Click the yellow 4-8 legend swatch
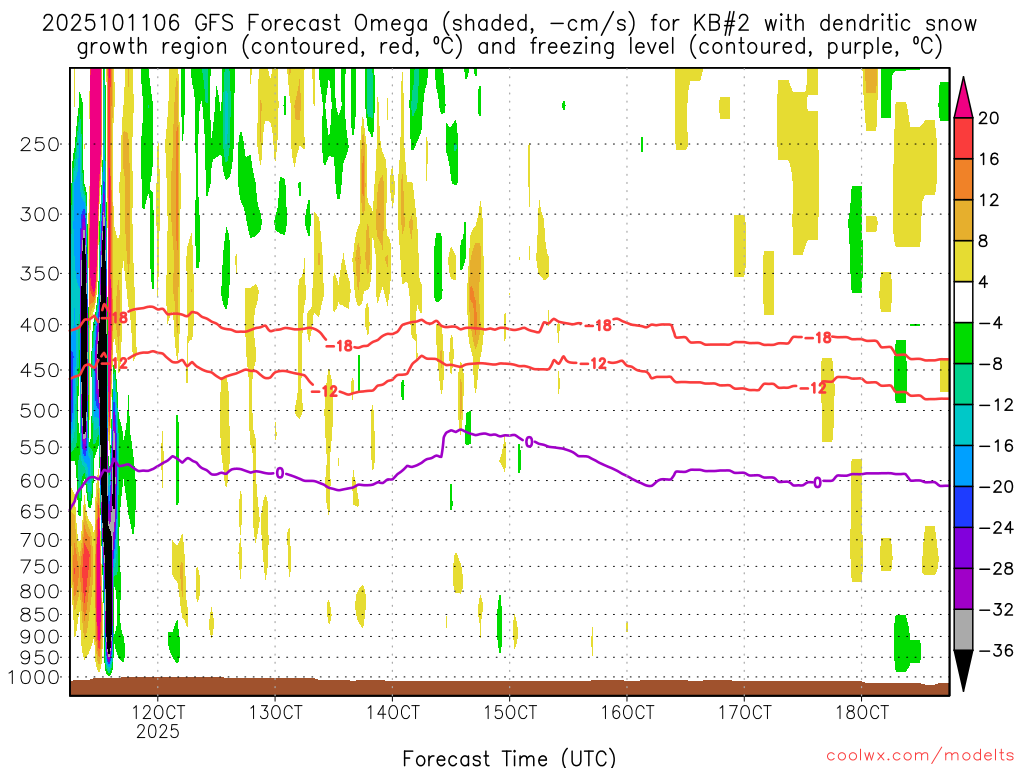The height and width of the screenshot is (768, 1024). pos(963,261)
